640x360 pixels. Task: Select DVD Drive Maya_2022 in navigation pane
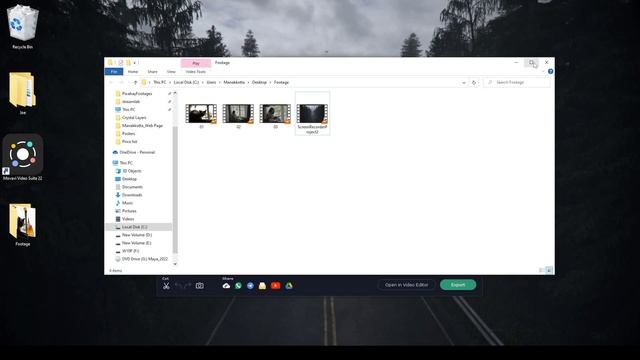click(x=145, y=259)
